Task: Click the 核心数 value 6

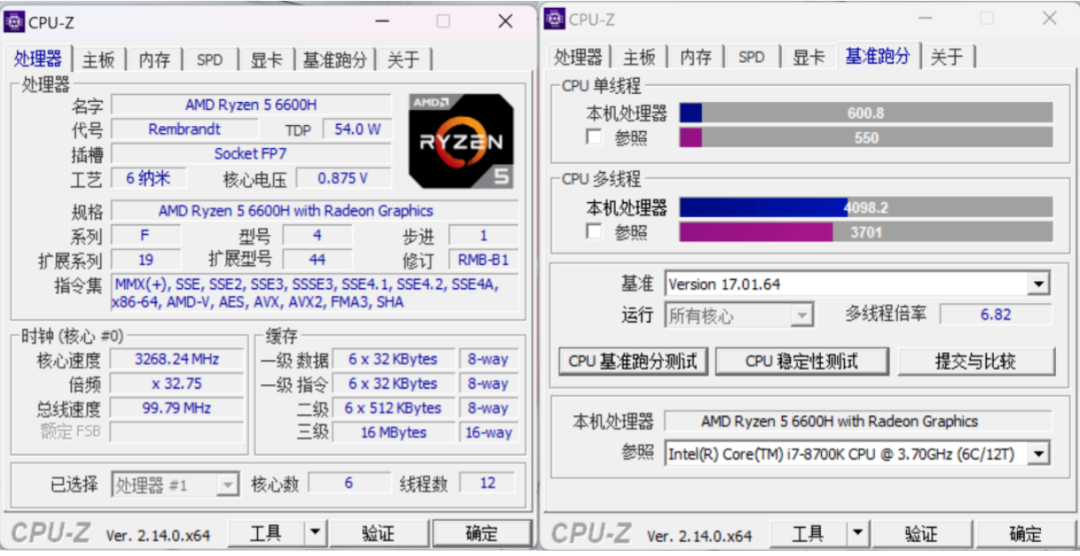Action: [349, 483]
